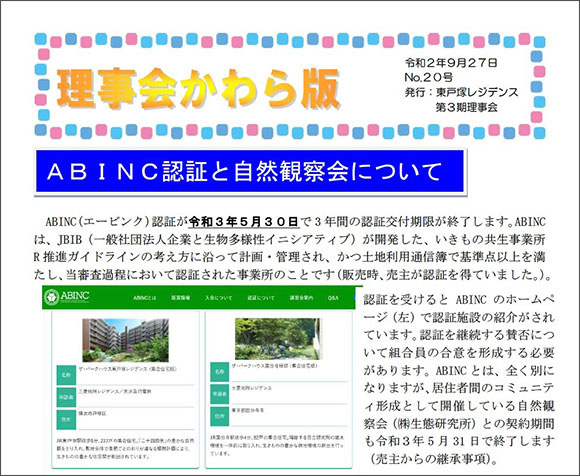Select the 認証について navigation item
This screenshot has width=580, height=476.
[x=261, y=298]
